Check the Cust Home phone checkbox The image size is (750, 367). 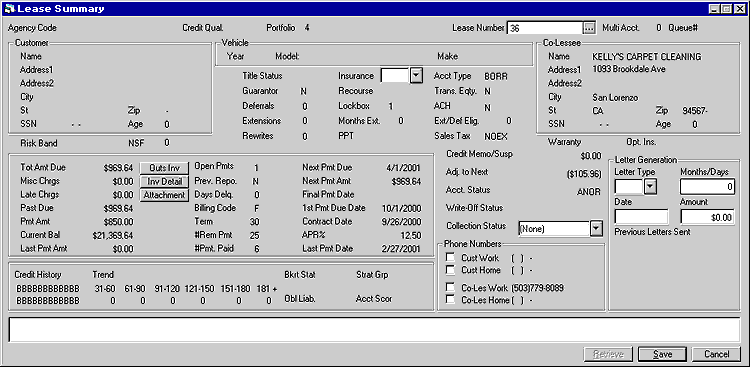(450, 270)
